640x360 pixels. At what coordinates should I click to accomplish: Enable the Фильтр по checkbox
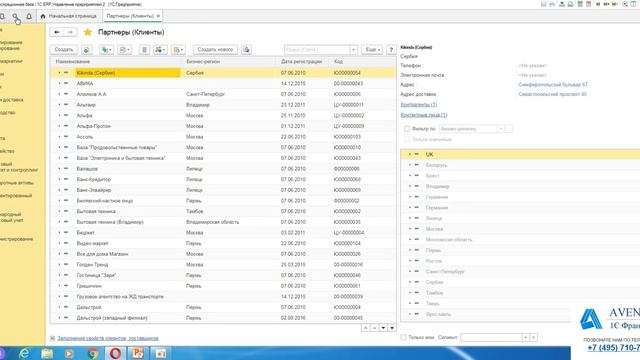[x=407, y=129]
